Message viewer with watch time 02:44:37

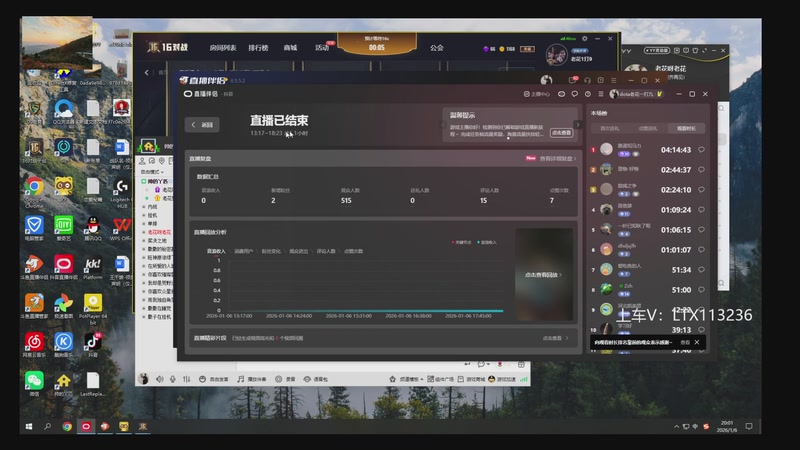pos(702,169)
